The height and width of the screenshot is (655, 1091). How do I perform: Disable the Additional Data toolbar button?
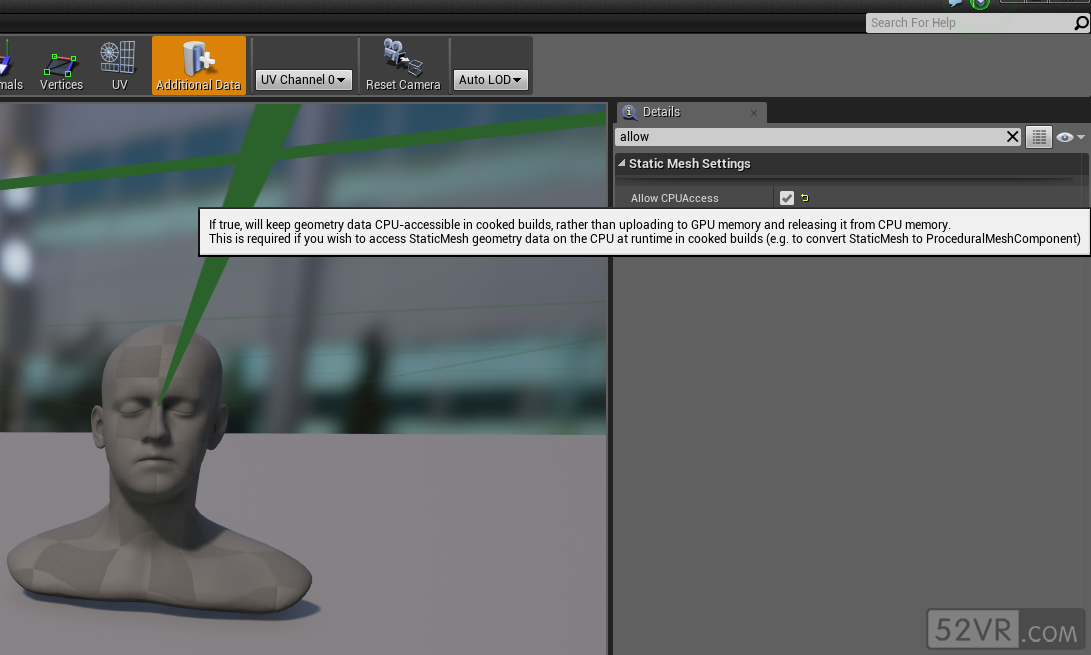198,66
